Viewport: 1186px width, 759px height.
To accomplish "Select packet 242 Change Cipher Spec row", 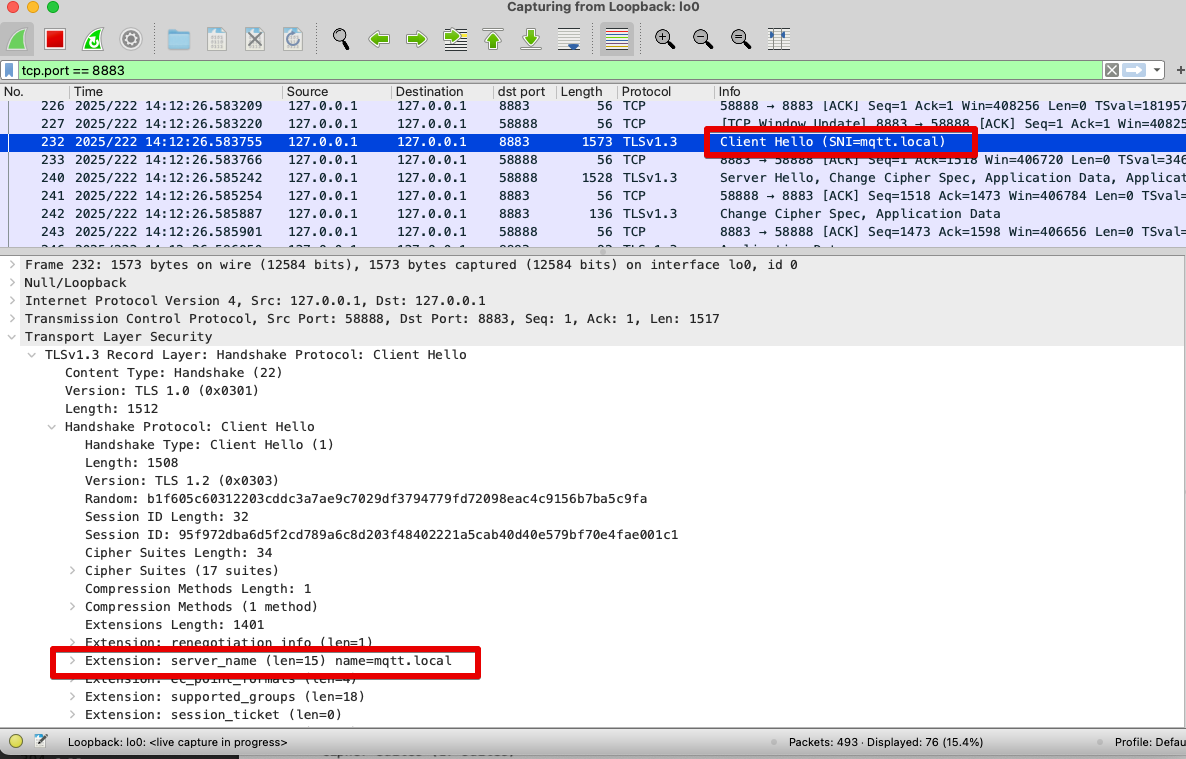I will pyautogui.click(x=593, y=214).
